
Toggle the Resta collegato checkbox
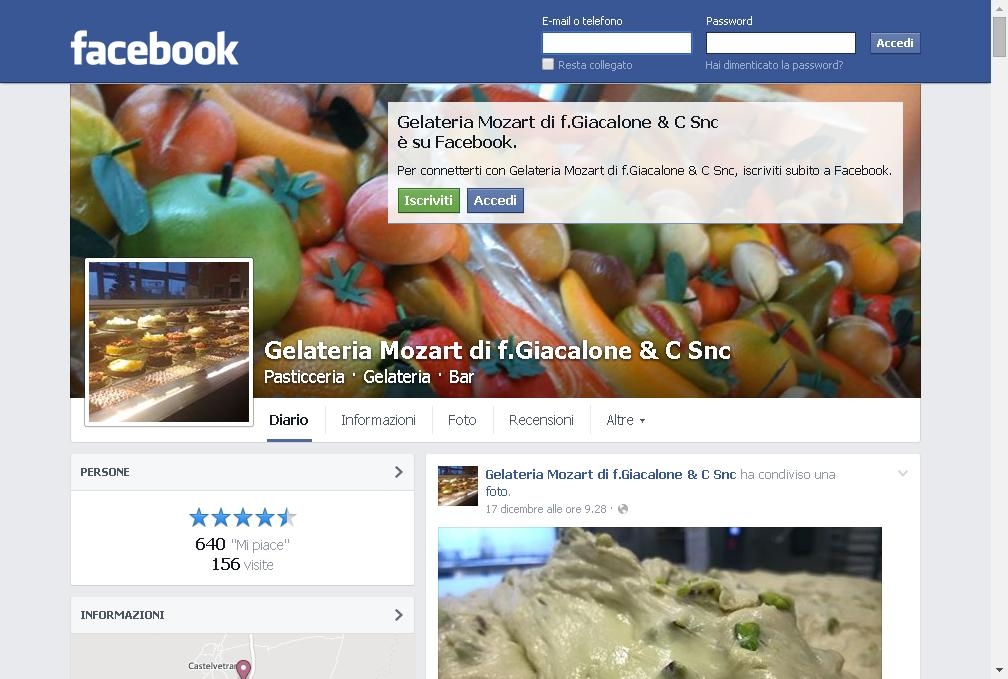548,64
